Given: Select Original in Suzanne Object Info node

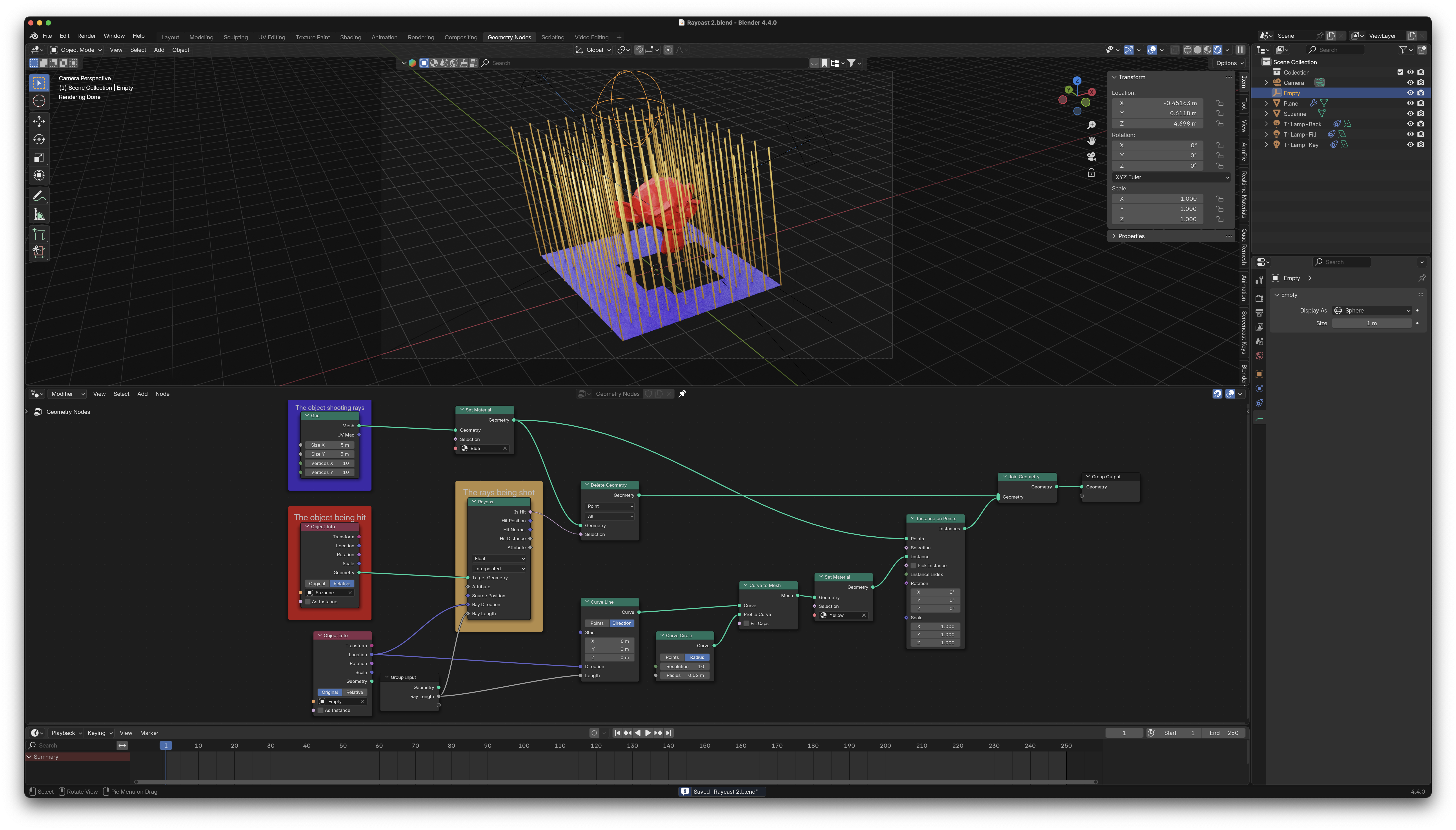Looking at the screenshot, I should [x=317, y=584].
